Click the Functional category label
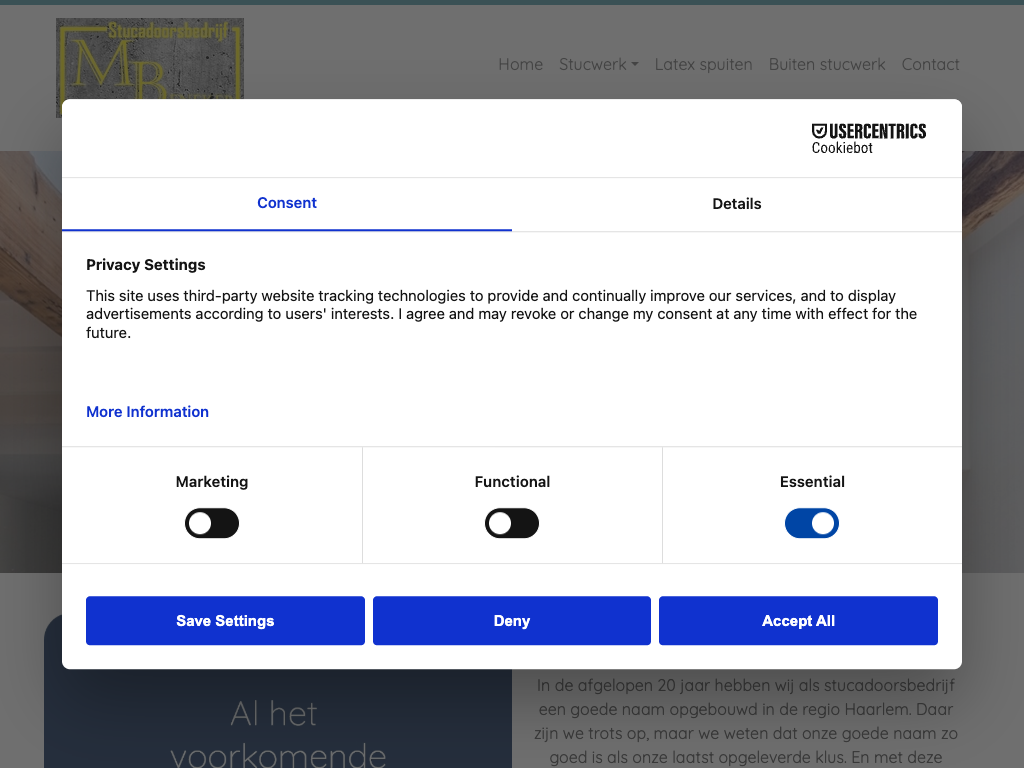The image size is (1024, 768). coord(512,482)
